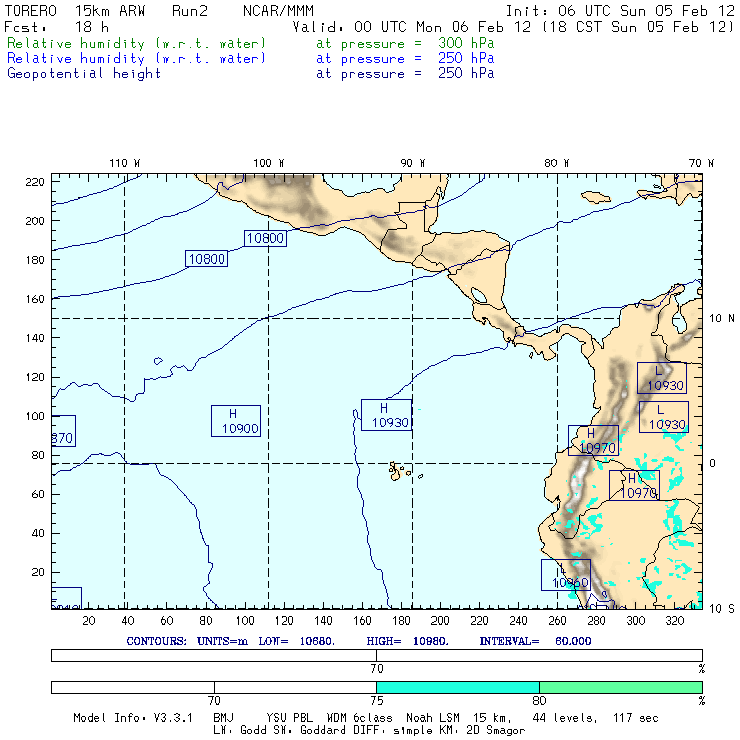Click the "Noah LSM" label
Viewport: 740px width, 740px height.
pos(433,718)
